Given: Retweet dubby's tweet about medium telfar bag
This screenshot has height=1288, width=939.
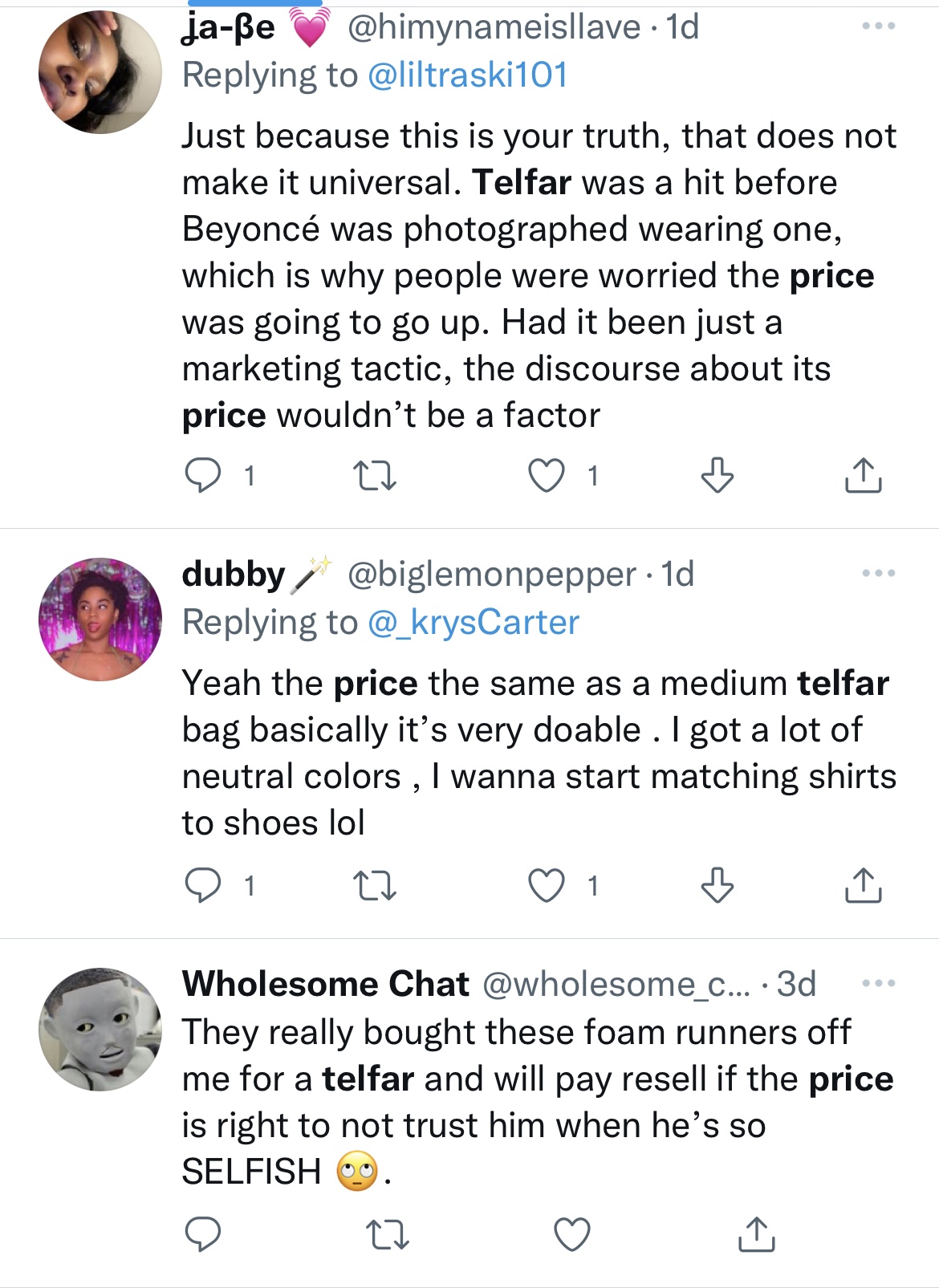Looking at the screenshot, I should pos(375,886).
